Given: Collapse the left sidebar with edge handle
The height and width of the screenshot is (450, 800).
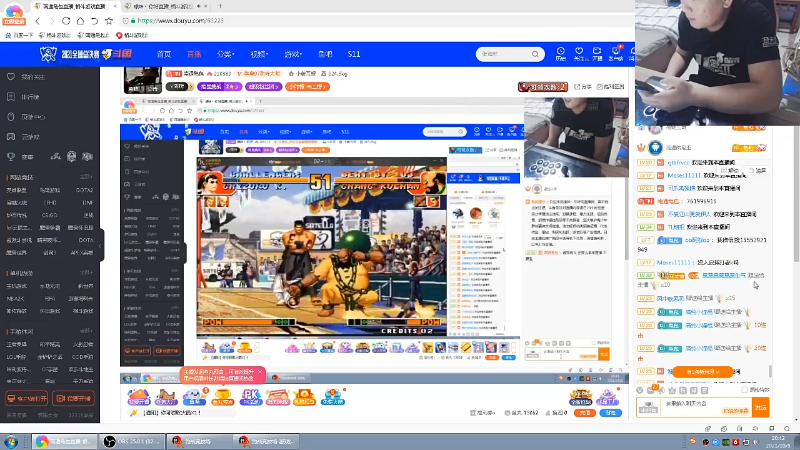Looking at the screenshot, I should pyautogui.click(x=101, y=246).
